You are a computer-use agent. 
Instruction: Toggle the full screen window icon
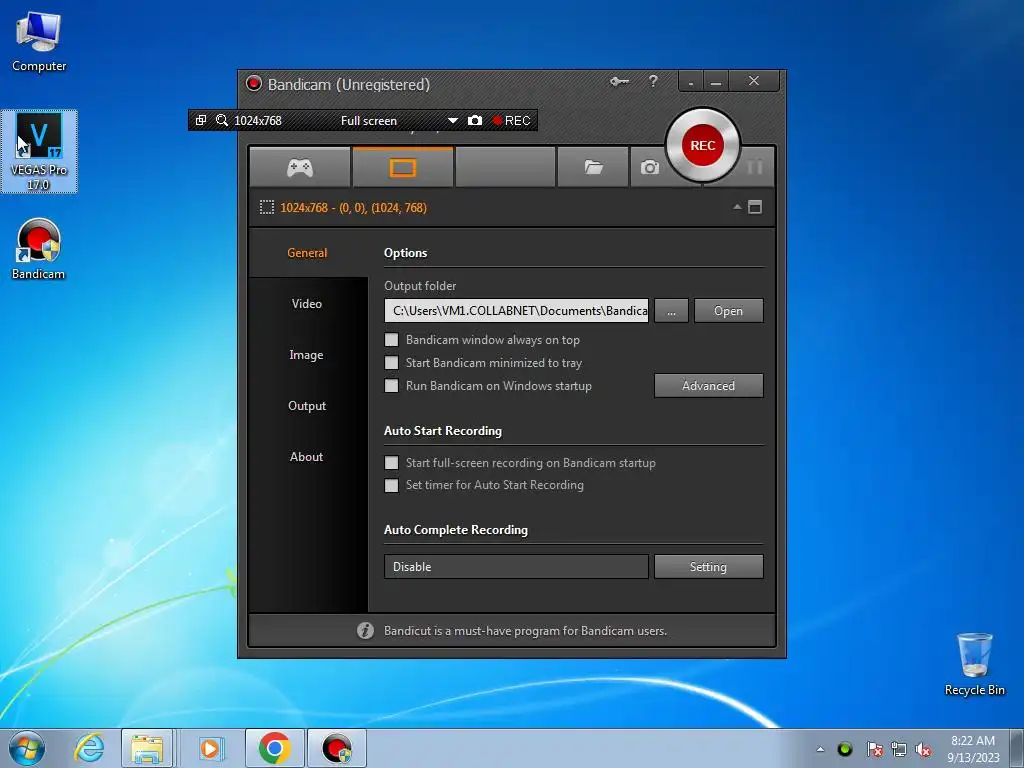755,207
